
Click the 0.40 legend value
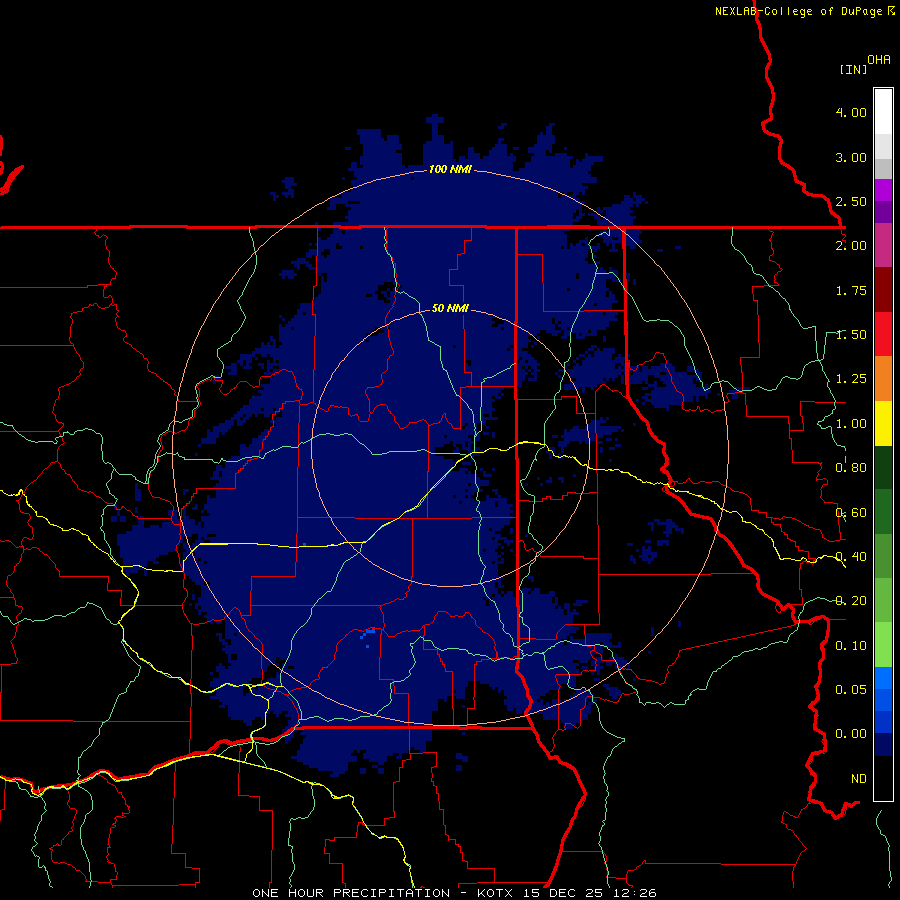[x=851, y=557]
